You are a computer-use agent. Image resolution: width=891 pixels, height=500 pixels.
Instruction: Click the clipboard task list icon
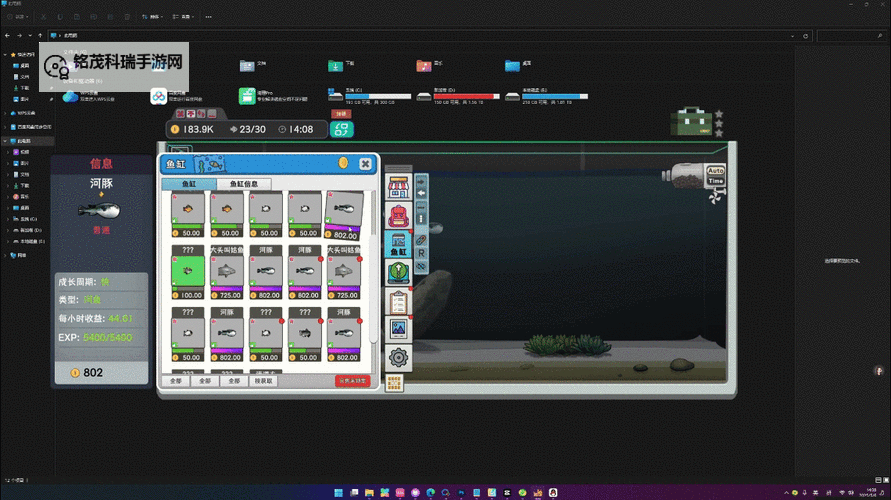tap(398, 300)
